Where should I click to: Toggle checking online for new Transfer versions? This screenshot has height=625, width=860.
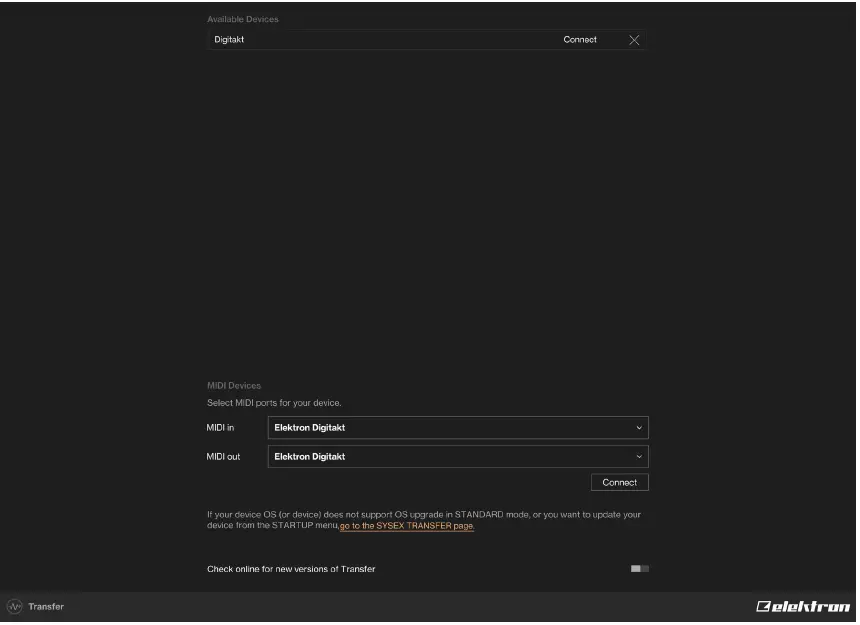coord(640,567)
